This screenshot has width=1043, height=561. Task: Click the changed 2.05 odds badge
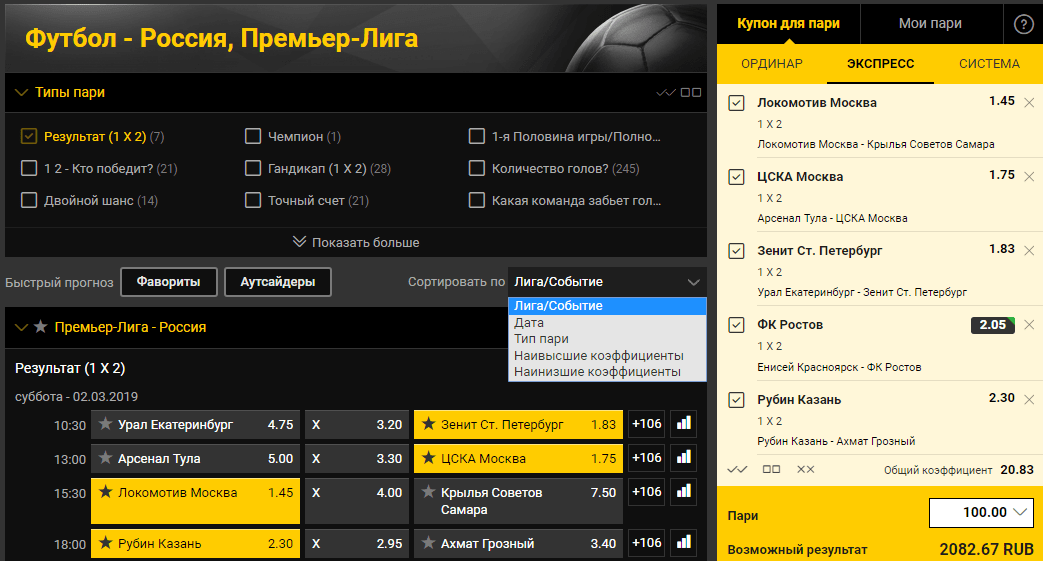click(x=992, y=325)
